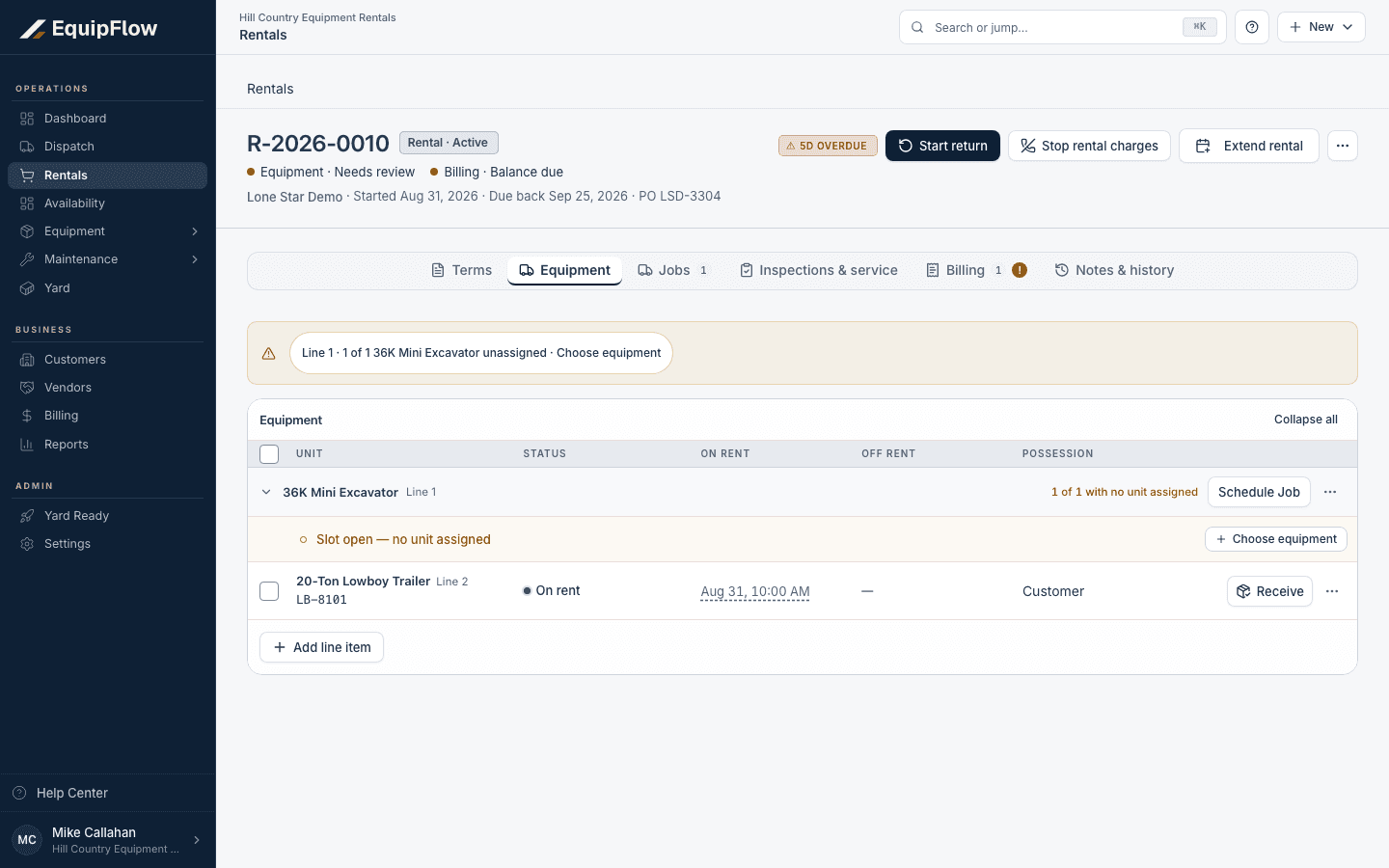The height and width of the screenshot is (868, 1389).
Task: Click Extend rental button
Action: 1248,146
